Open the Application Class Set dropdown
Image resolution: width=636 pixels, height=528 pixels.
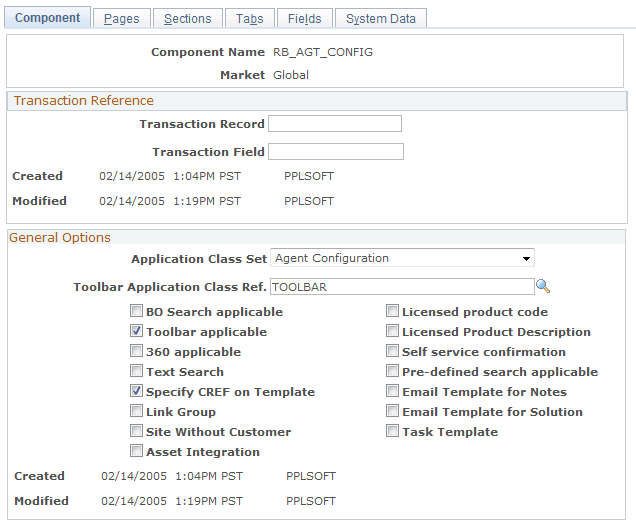pos(402,258)
